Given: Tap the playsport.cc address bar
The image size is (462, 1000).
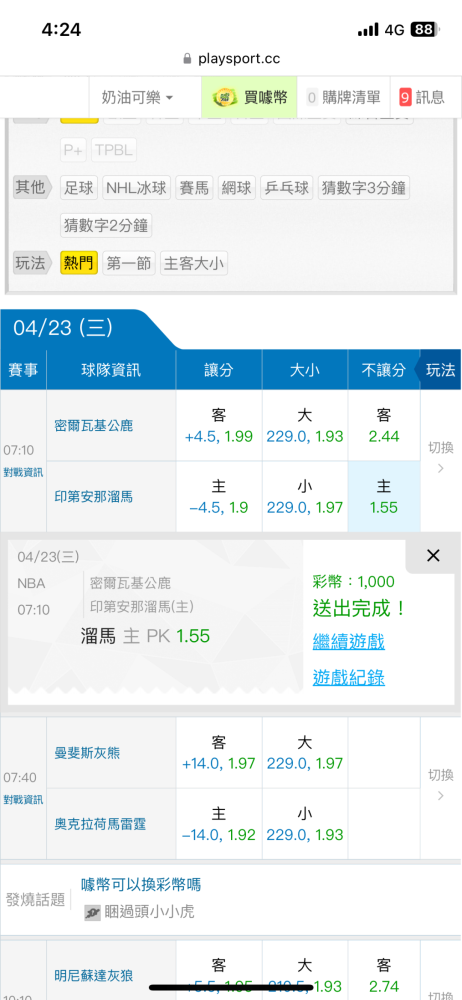Looking at the screenshot, I should click(231, 59).
